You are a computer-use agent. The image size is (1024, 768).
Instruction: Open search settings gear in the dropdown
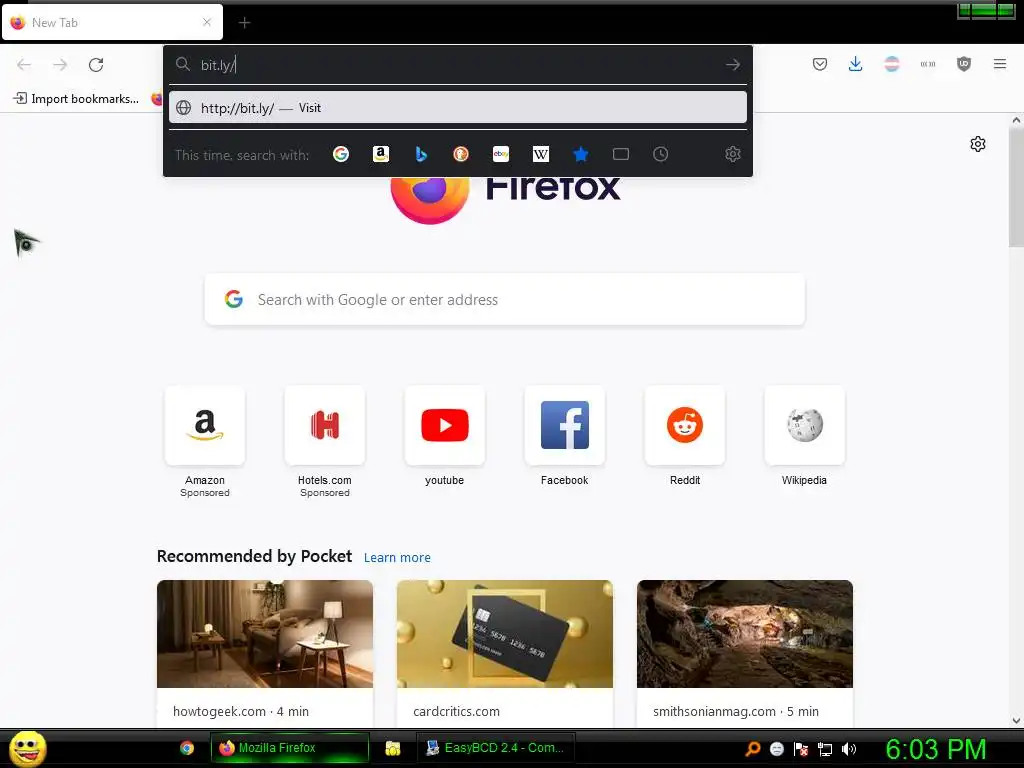(733, 154)
